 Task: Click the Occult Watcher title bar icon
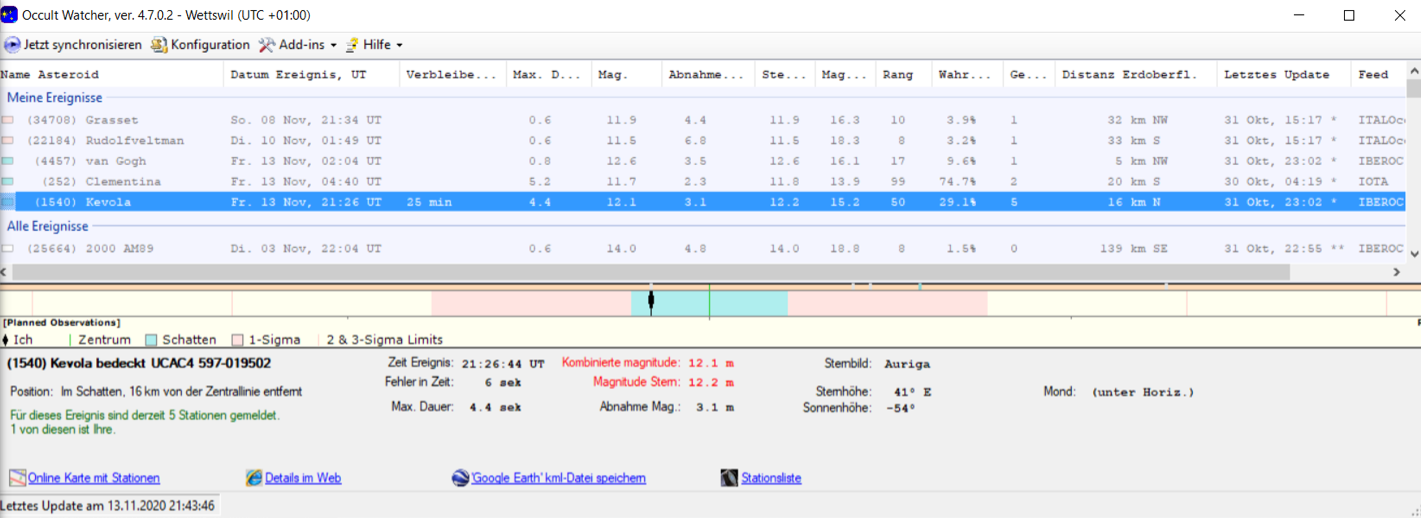pos(10,15)
